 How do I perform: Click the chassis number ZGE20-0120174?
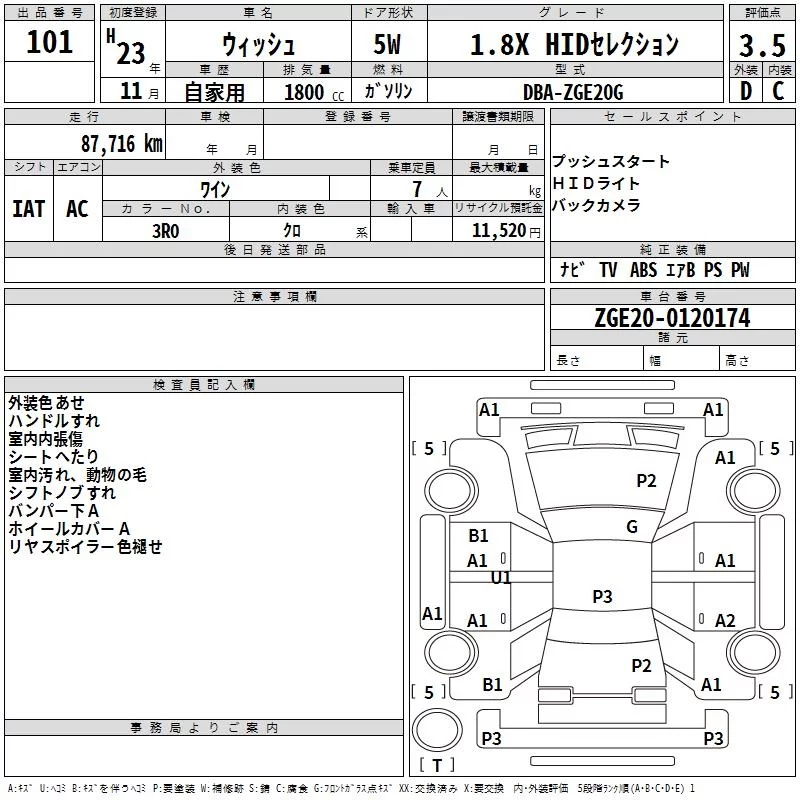(x=672, y=318)
